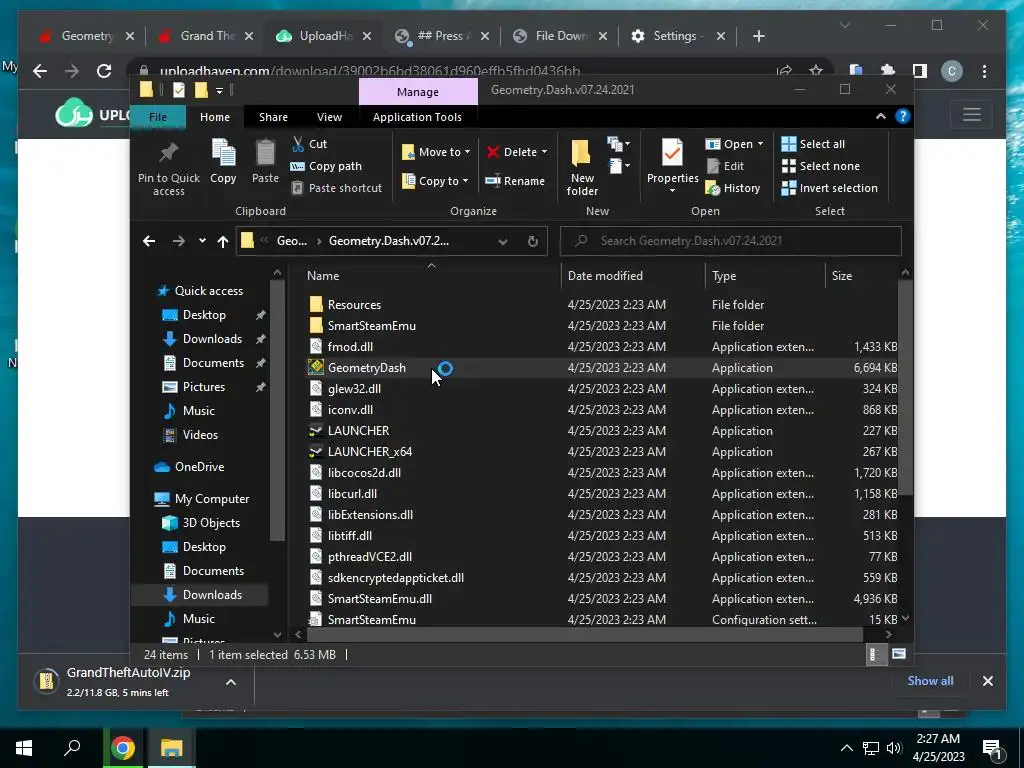Image resolution: width=1024 pixels, height=768 pixels.
Task: Click Copy path in ribbon
Action: (x=326, y=166)
